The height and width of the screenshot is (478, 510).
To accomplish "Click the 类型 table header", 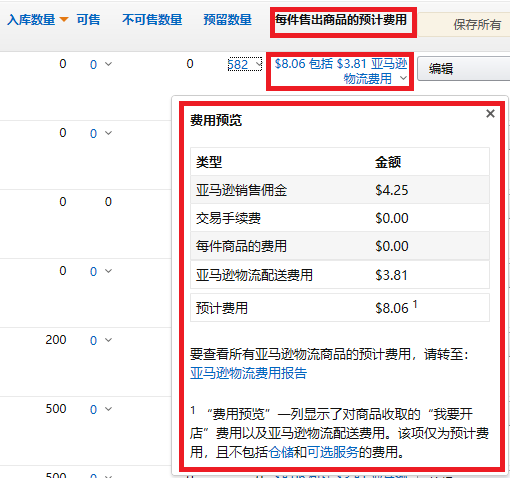I will [x=209, y=162].
